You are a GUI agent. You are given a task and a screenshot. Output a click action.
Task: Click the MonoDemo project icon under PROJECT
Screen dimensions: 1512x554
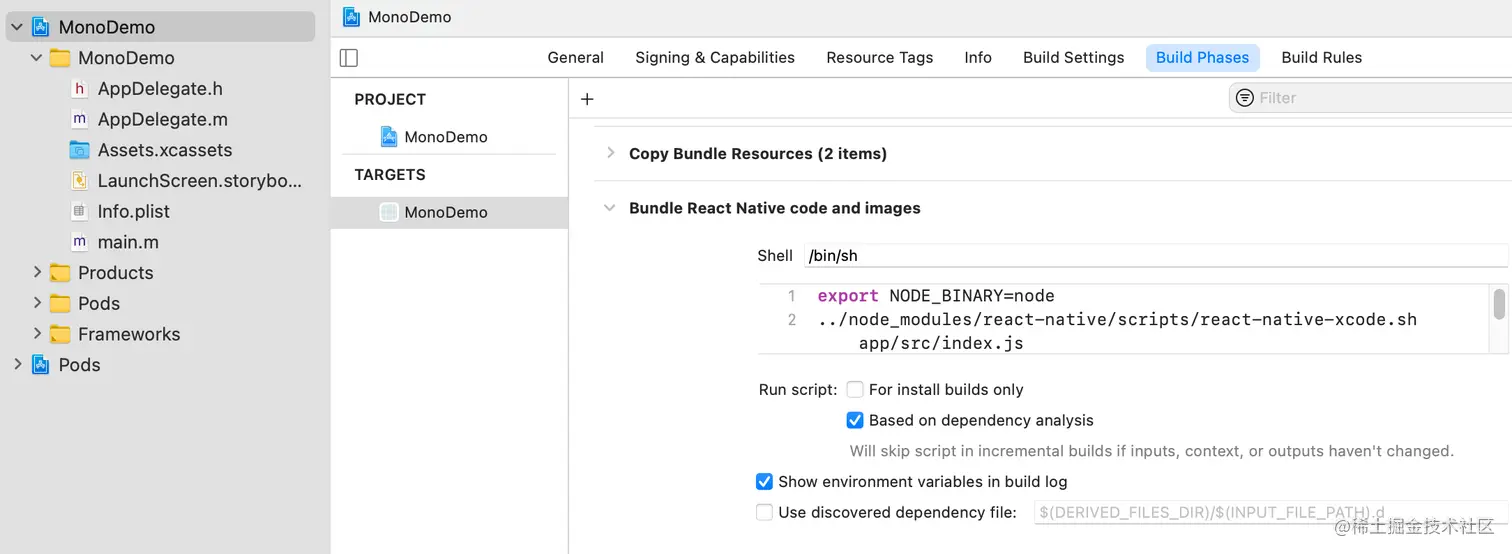(389, 137)
